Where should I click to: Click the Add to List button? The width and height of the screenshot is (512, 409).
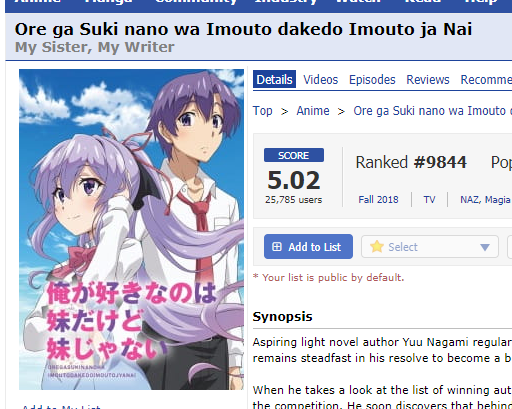[x=308, y=247]
